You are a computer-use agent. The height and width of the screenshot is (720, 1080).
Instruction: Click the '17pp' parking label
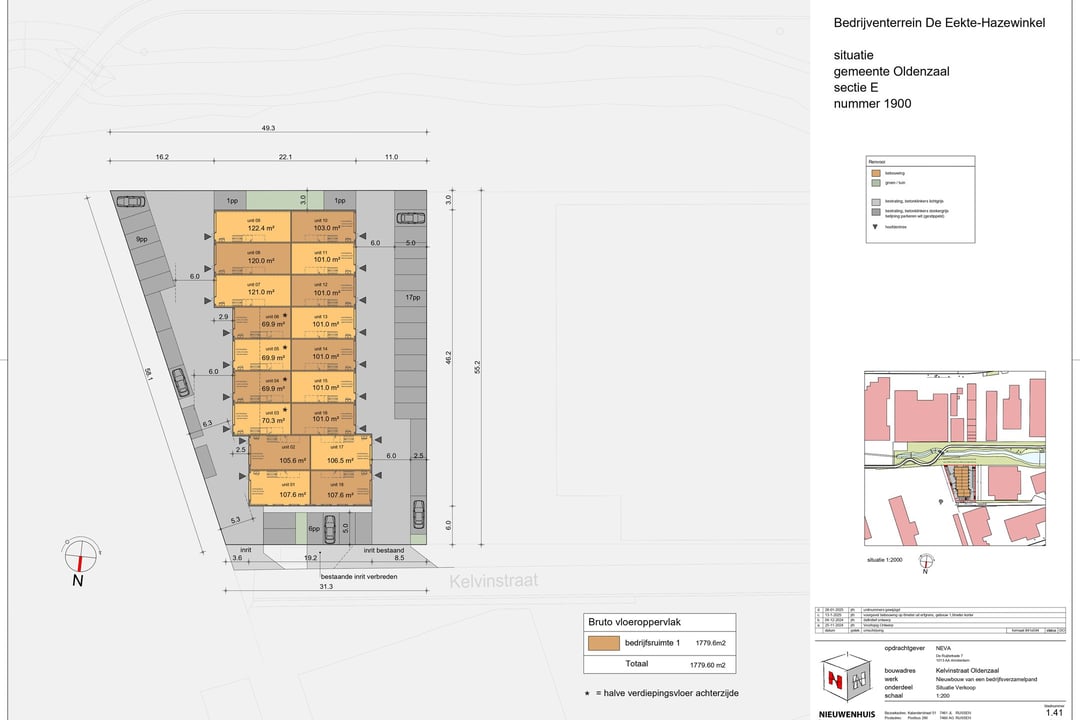tap(413, 298)
